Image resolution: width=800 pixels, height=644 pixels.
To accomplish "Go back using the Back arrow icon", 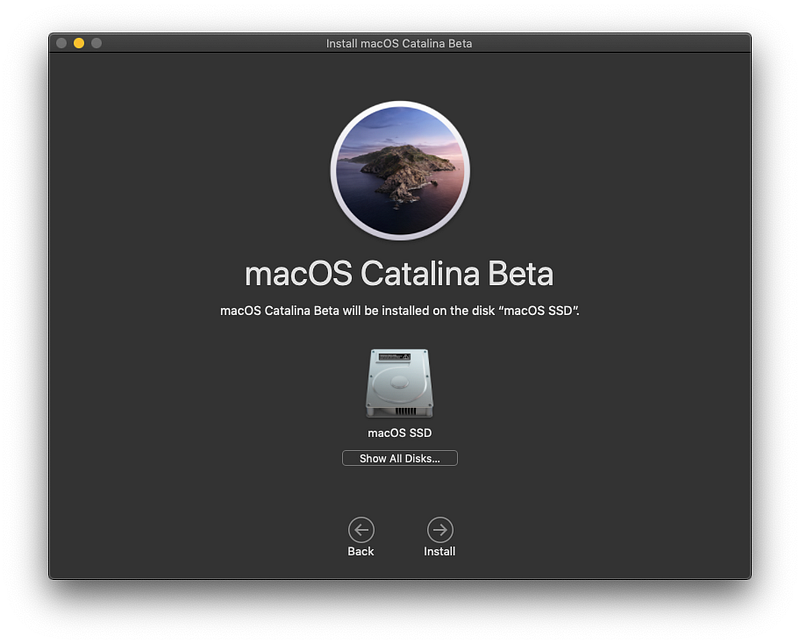I will coord(361,530).
